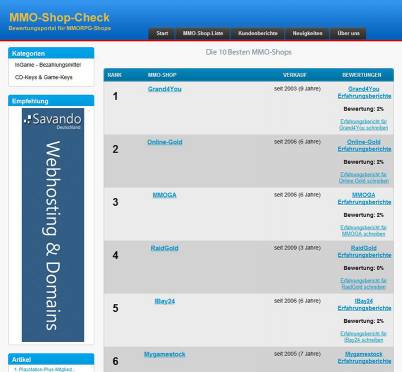This screenshot has height=372, width=402.
Task: Open the Mygamestock shop link
Action: pos(165,354)
